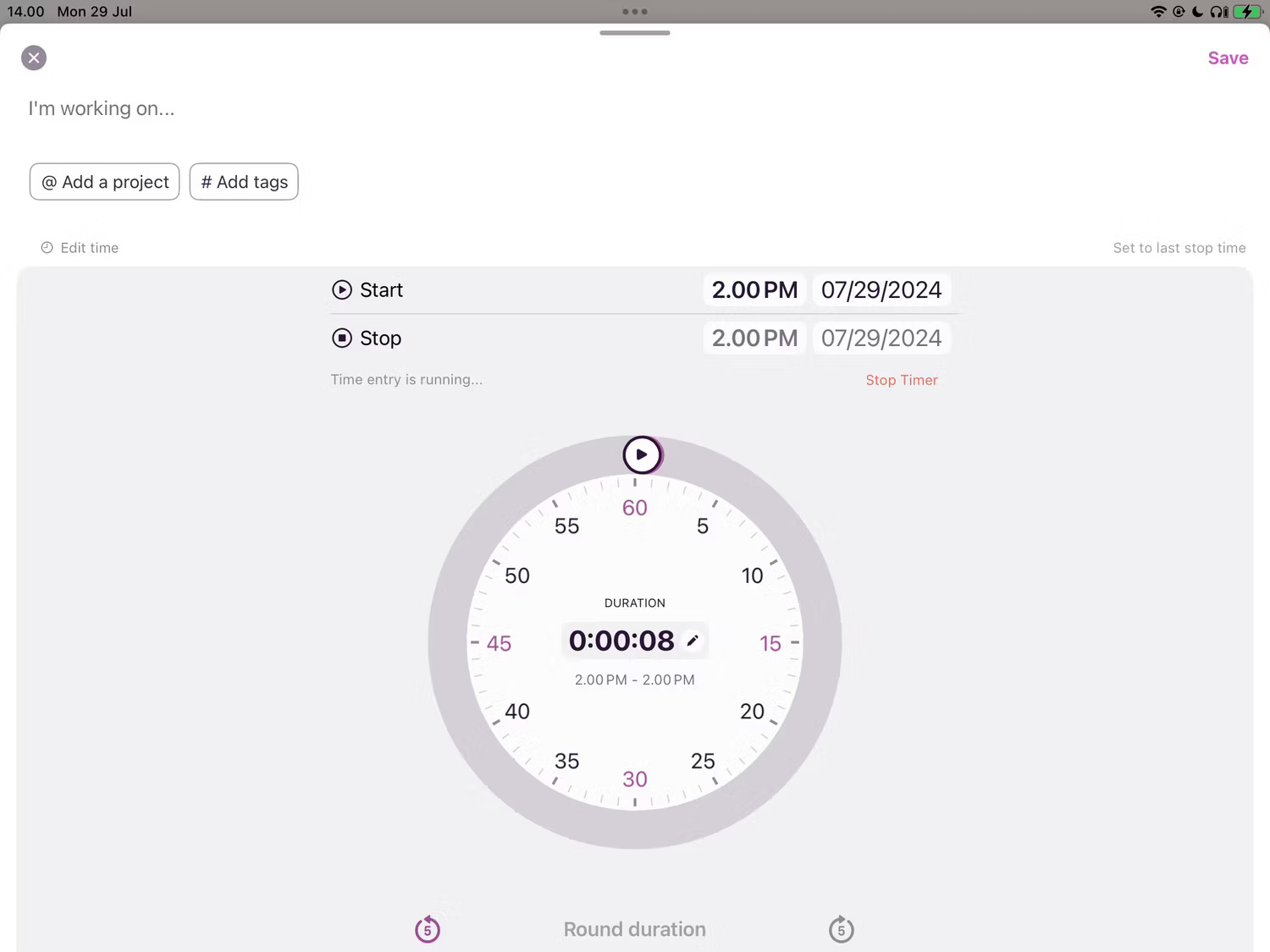Click the battery charging icon in status bar
This screenshot has width=1270, height=952.
pyautogui.click(x=1246, y=11)
